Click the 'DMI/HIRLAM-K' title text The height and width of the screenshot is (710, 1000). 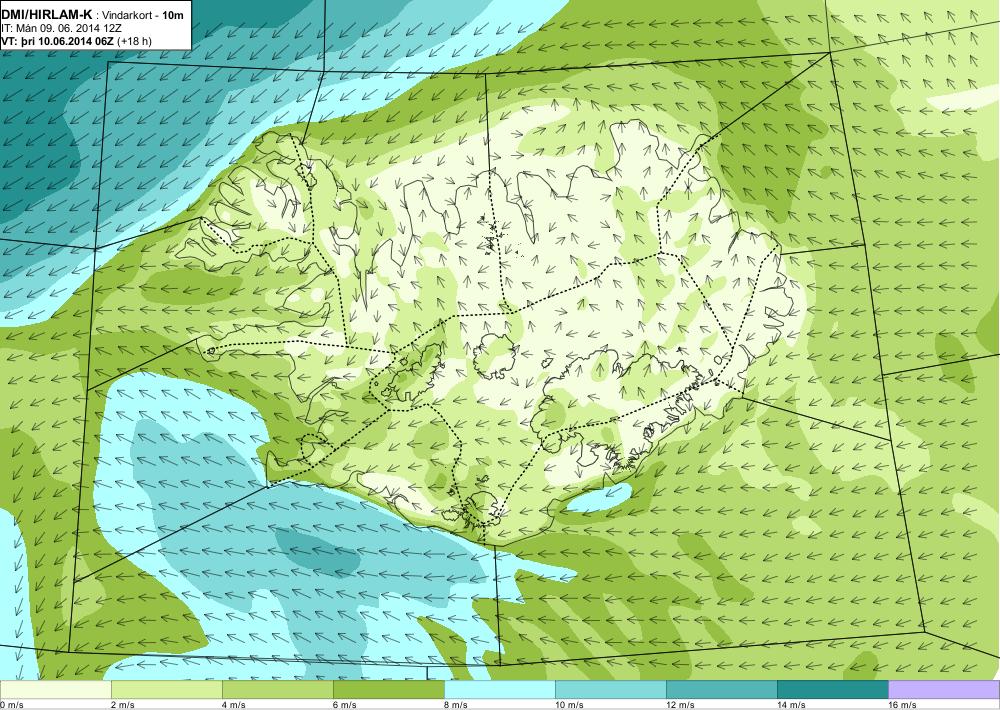[x=48, y=15]
